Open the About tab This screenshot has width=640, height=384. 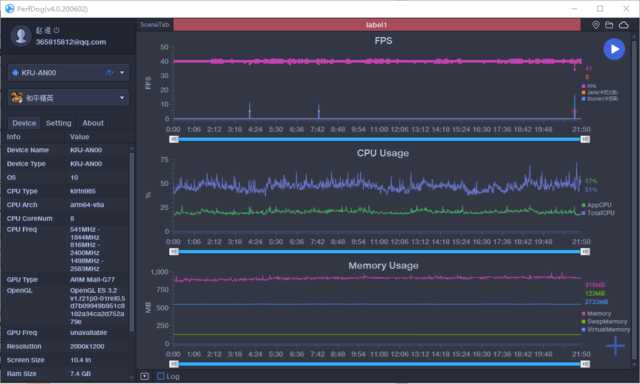pyautogui.click(x=93, y=123)
